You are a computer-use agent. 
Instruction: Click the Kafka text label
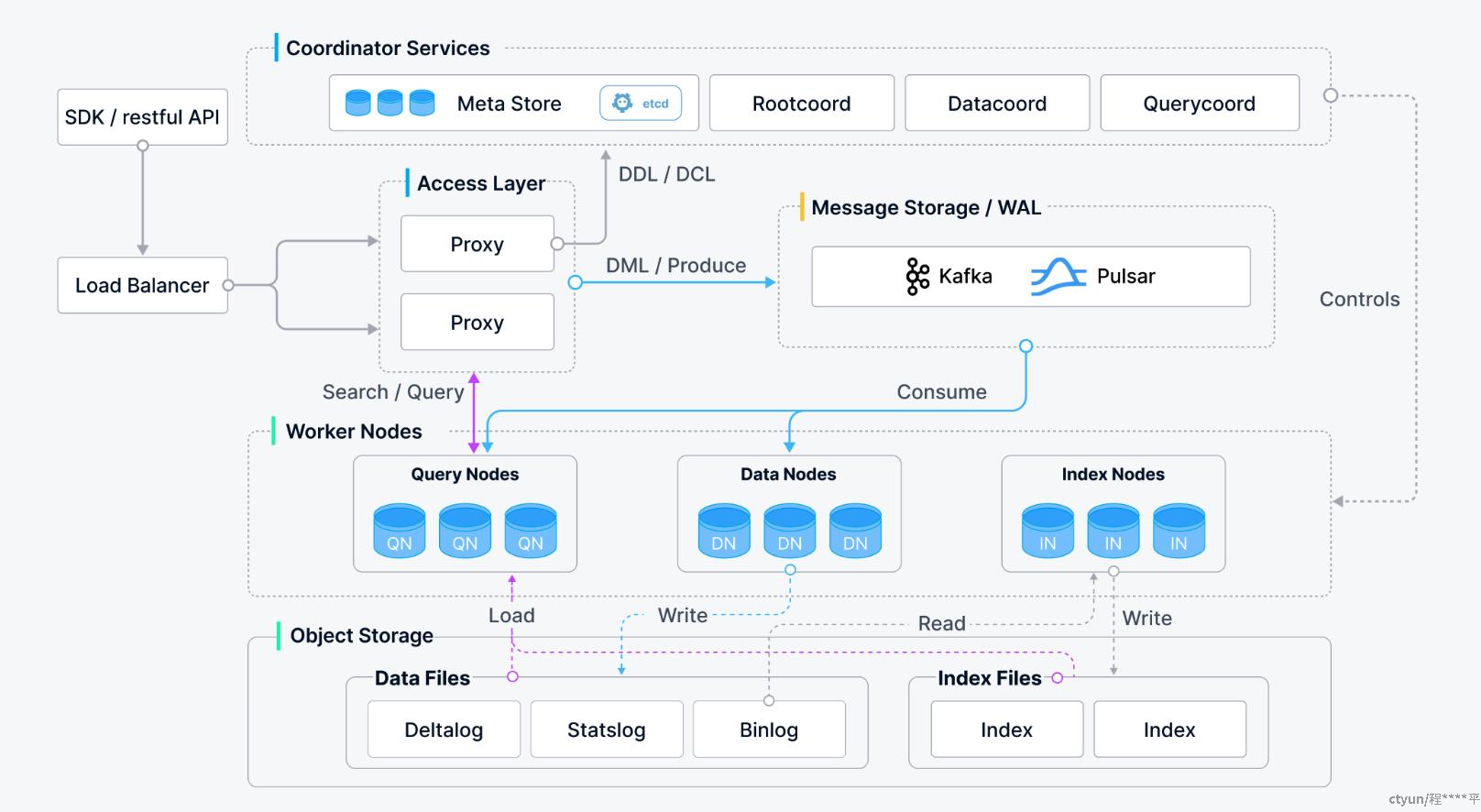coord(966,276)
